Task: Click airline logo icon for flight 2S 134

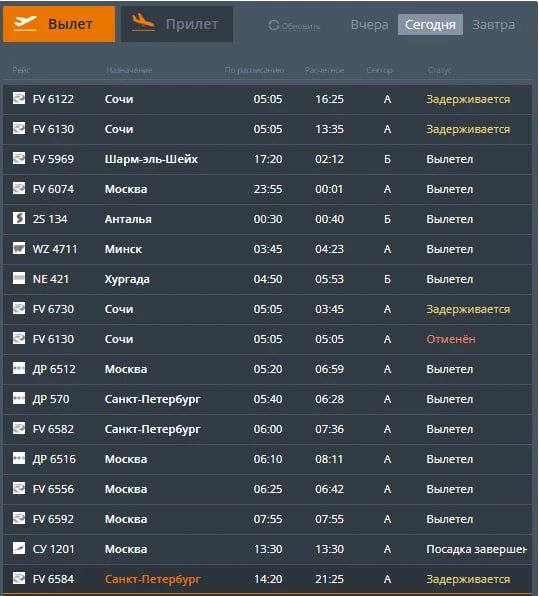Action: click(19, 218)
